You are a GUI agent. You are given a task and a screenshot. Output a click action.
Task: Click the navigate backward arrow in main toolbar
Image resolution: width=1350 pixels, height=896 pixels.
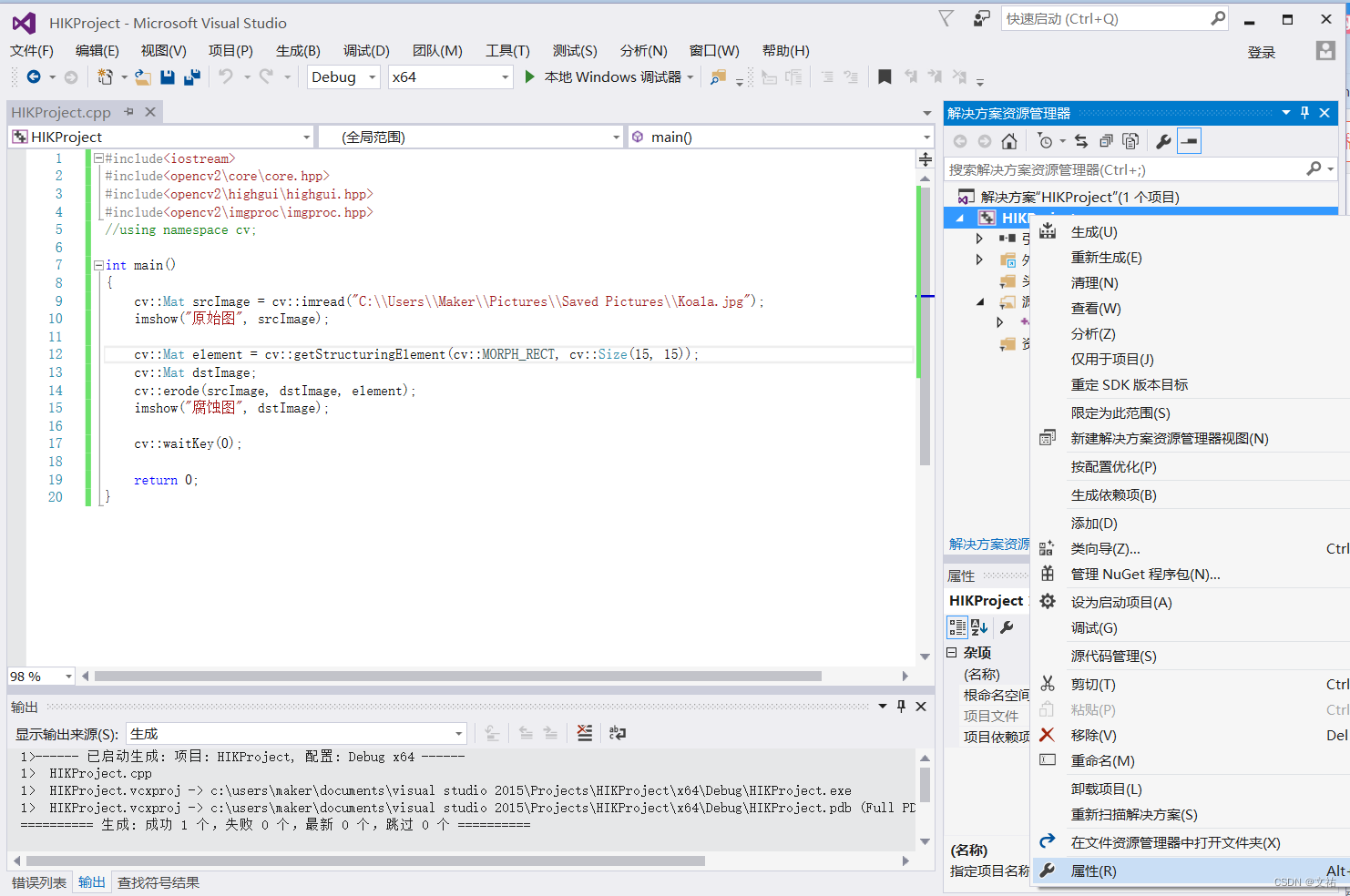point(34,77)
